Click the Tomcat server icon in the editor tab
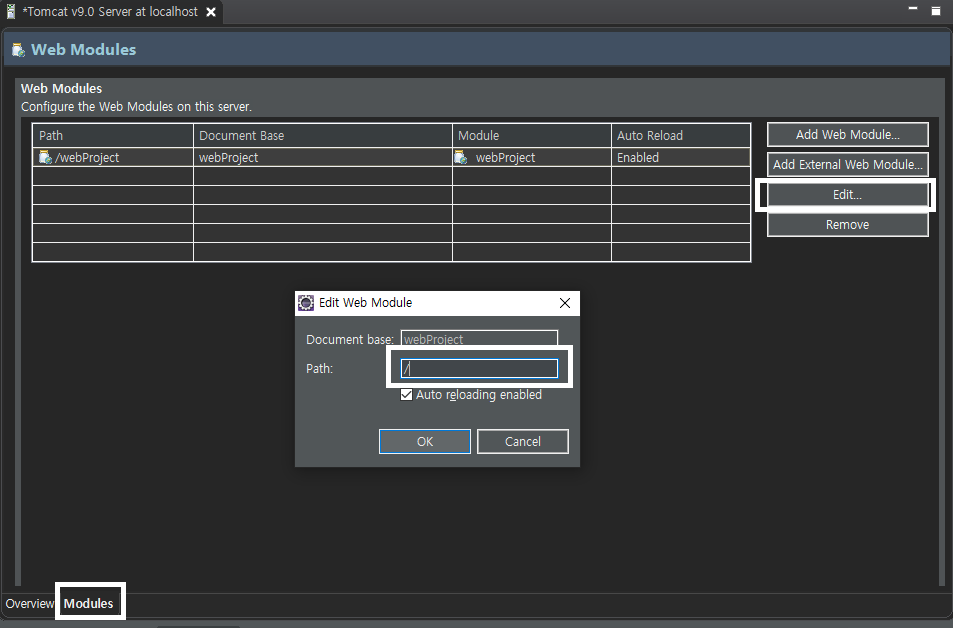 (10, 12)
